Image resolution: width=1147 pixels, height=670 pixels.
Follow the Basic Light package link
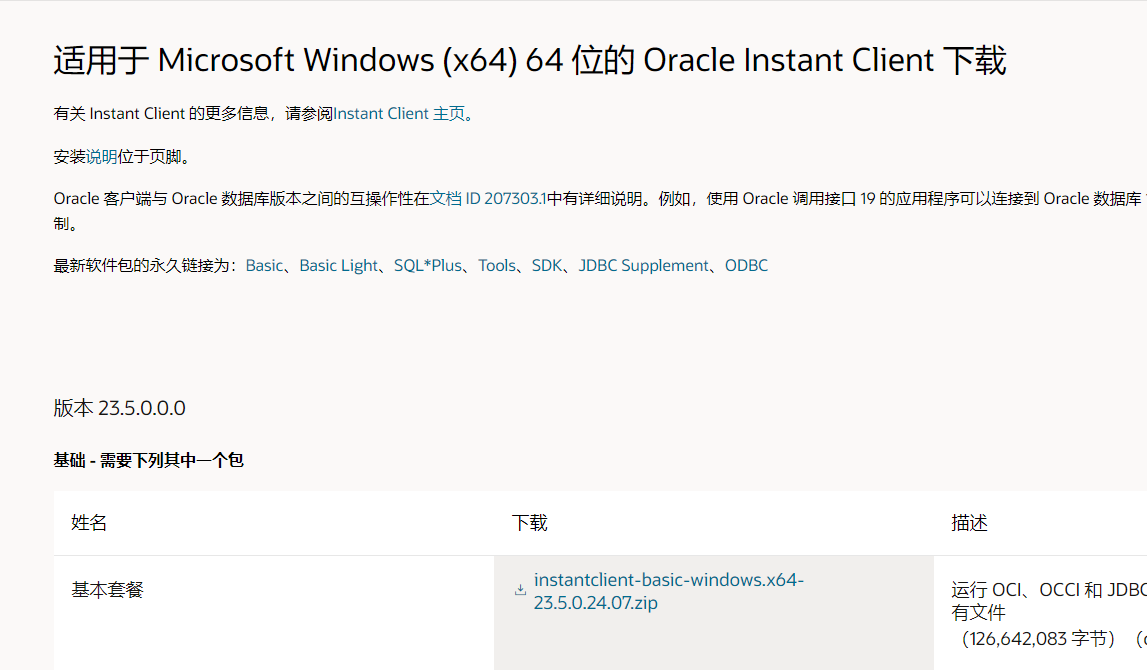pyautogui.click(x=339, y=266)
